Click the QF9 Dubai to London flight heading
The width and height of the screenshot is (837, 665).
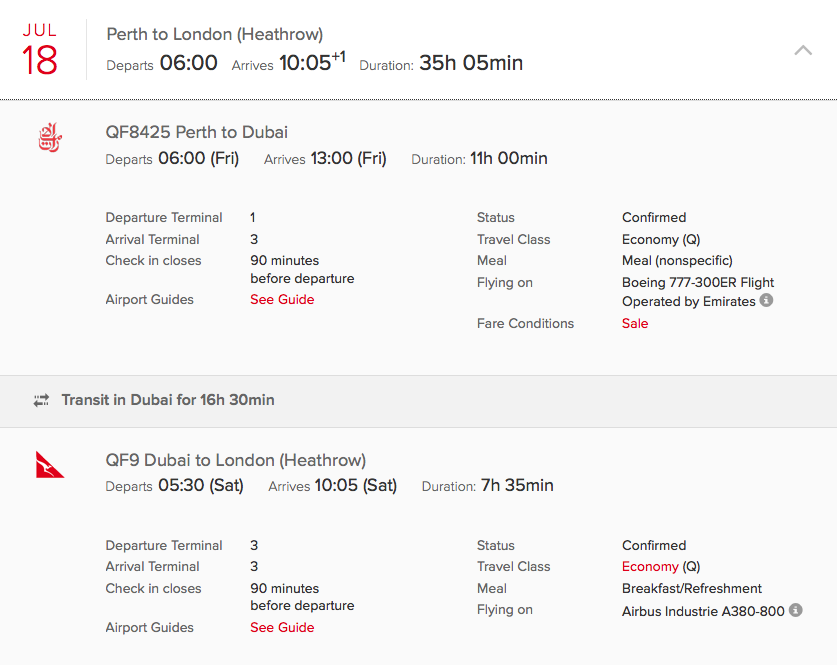tap(235, 460)
